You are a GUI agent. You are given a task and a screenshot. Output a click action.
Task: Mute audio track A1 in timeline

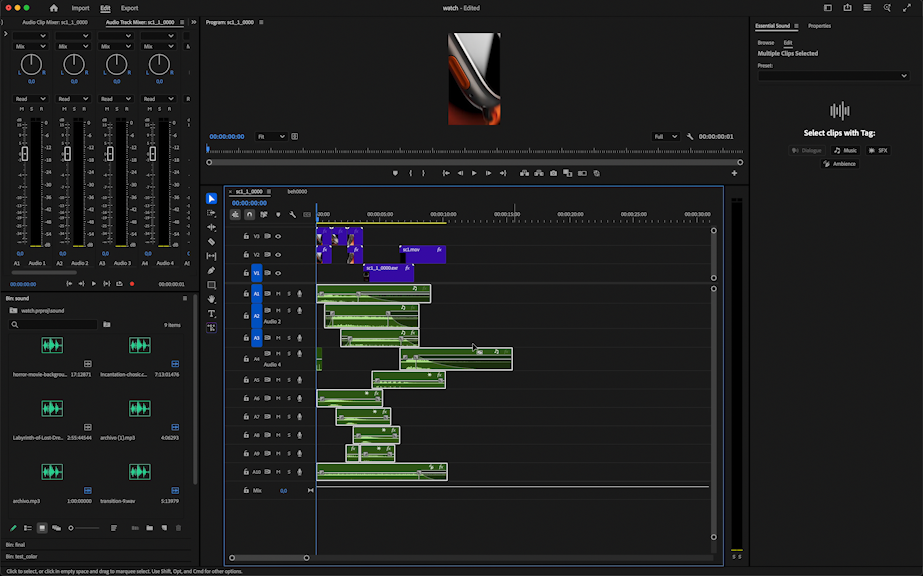278,294
